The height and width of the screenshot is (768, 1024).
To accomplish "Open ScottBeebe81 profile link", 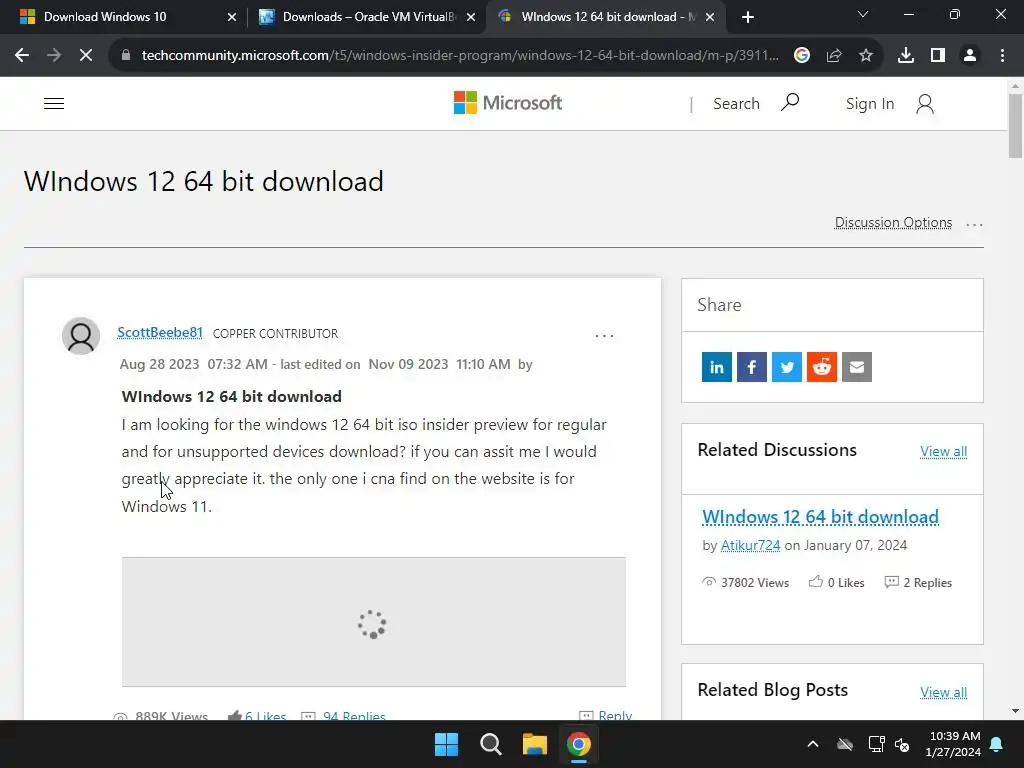I will coord(160,332).
